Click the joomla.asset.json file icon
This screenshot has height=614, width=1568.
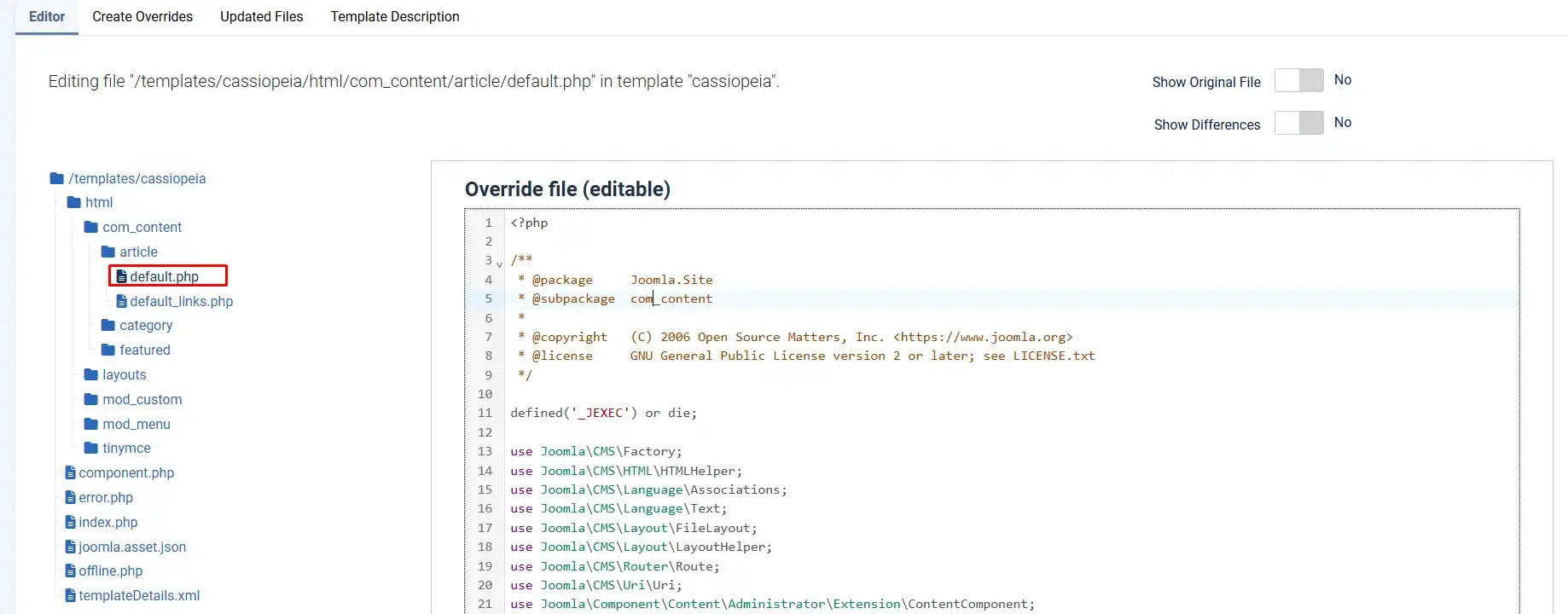pos(71,547)
